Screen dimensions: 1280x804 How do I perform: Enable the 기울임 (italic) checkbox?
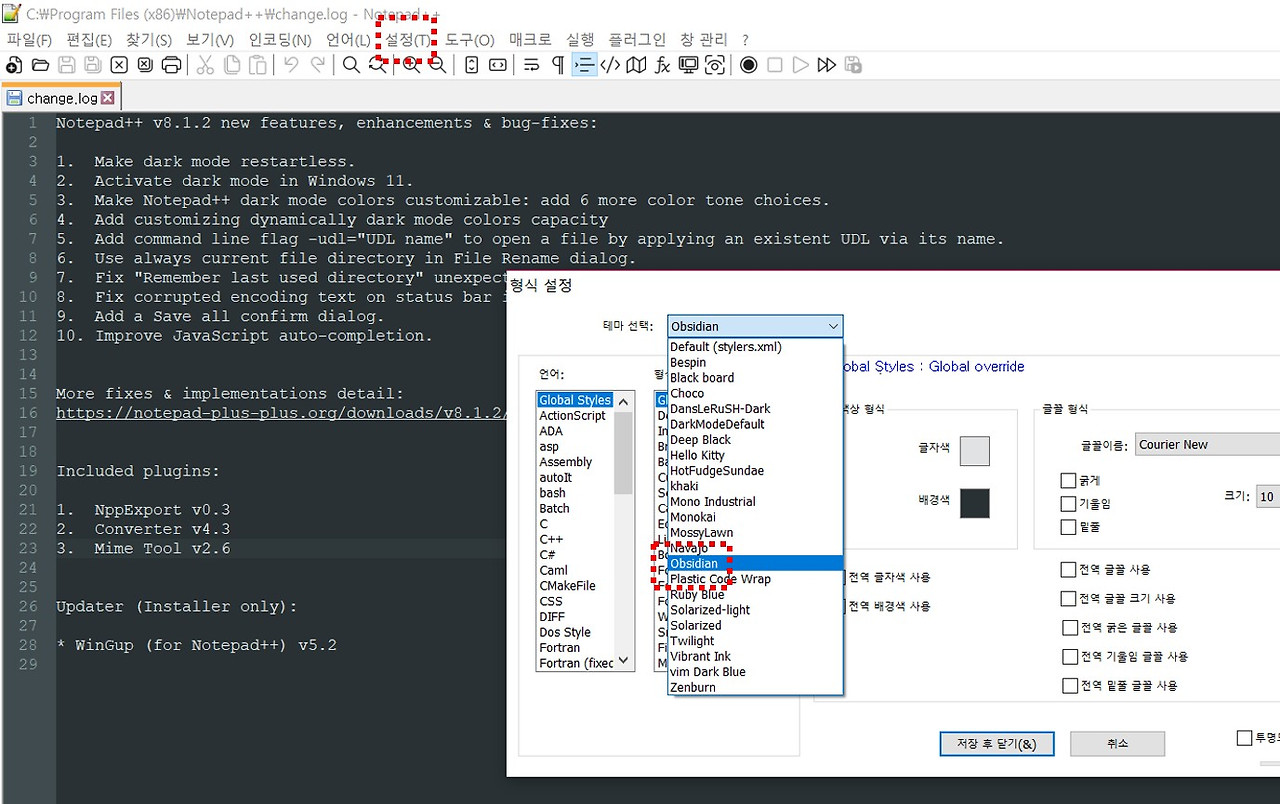(1068, 504)
